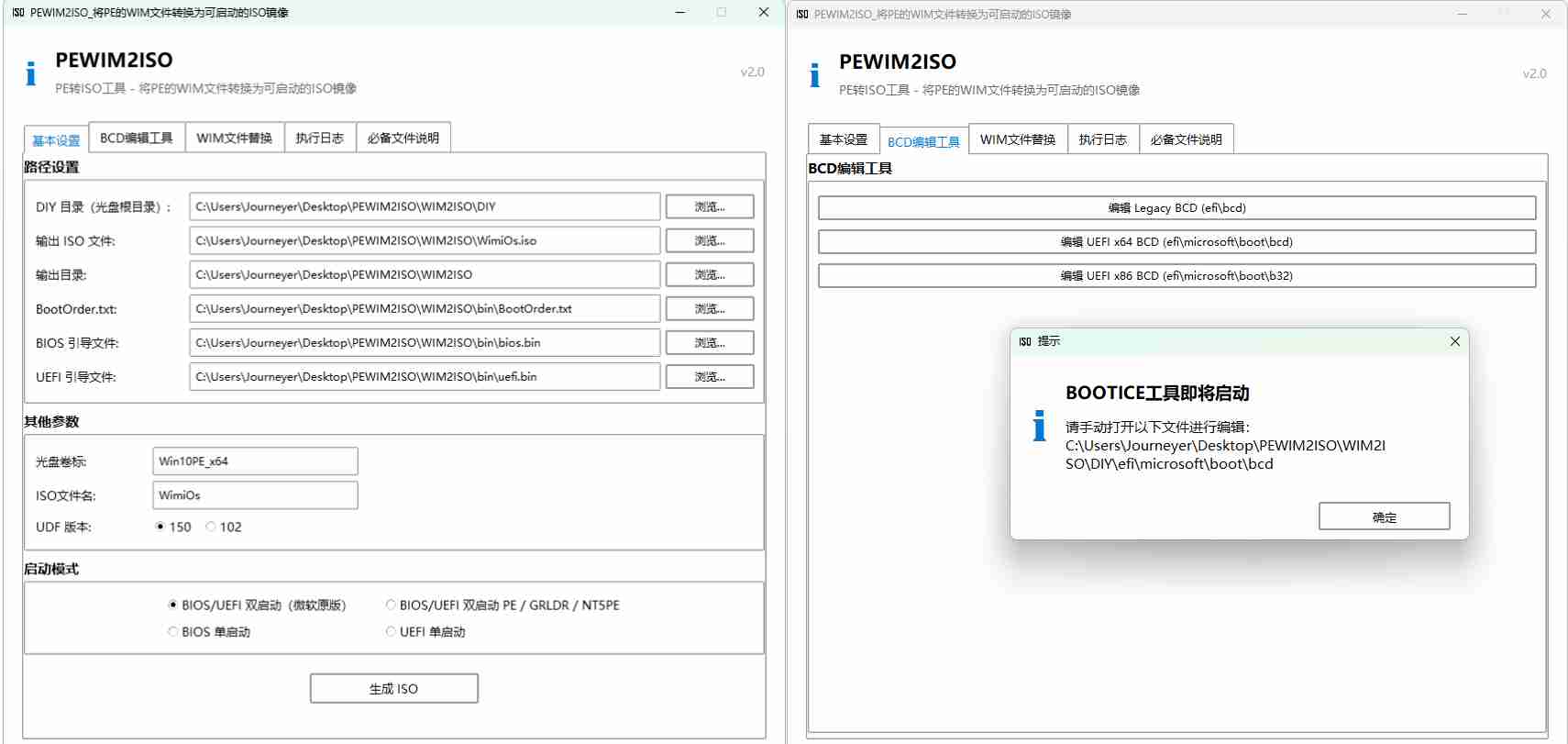1568x744 pixels.
Task: Choose BIOS 单启动 boot mode
Action: point(173,632)
